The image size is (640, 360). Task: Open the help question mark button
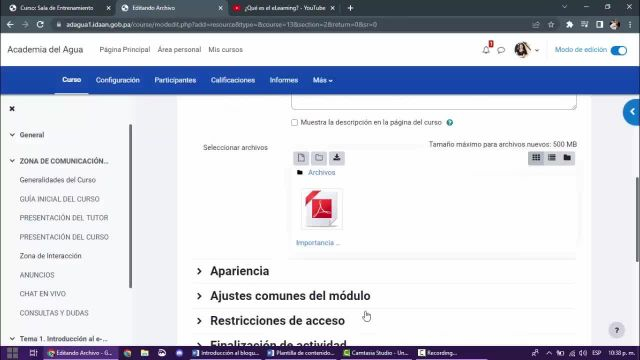tap(617, 330)
